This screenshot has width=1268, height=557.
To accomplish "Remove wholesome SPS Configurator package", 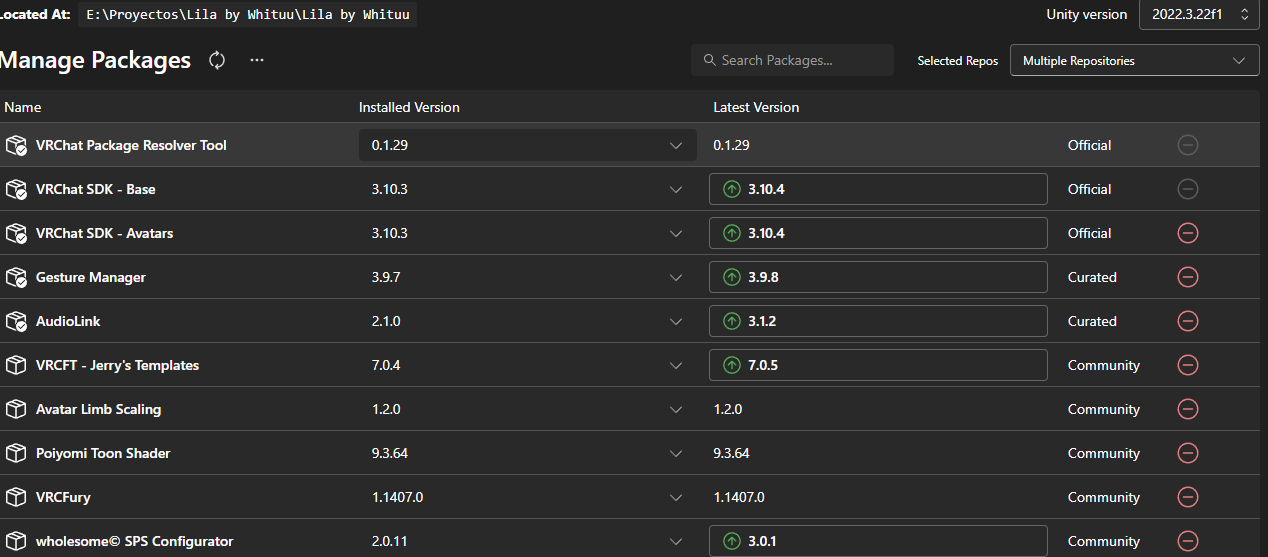I will [x=1188, y=541].
